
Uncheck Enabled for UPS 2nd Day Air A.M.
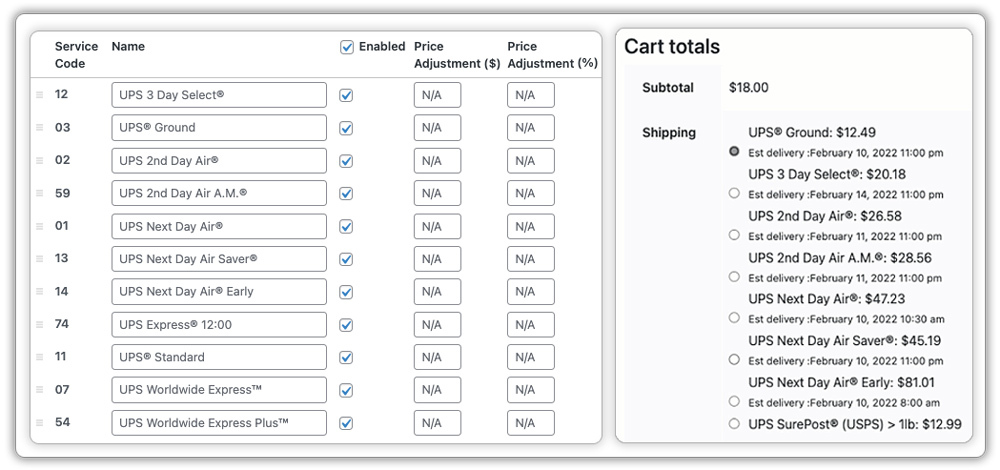[346, 193]
